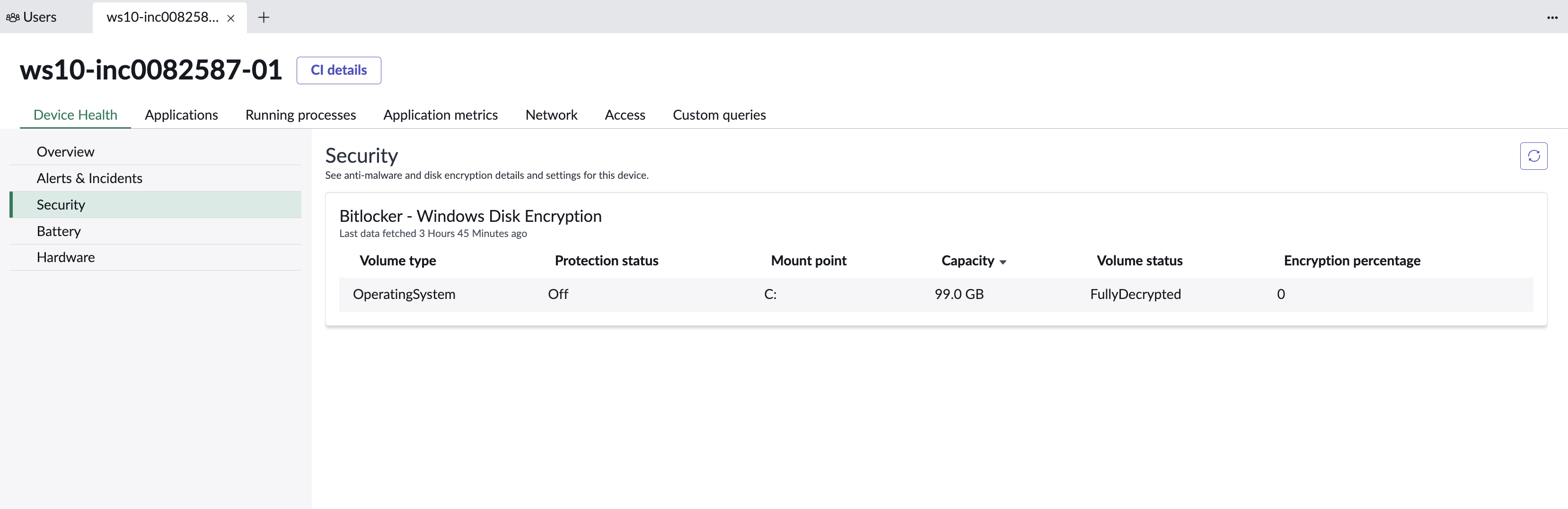Click the Volume status column header
1568x509 pixels.
[1139, 261]
